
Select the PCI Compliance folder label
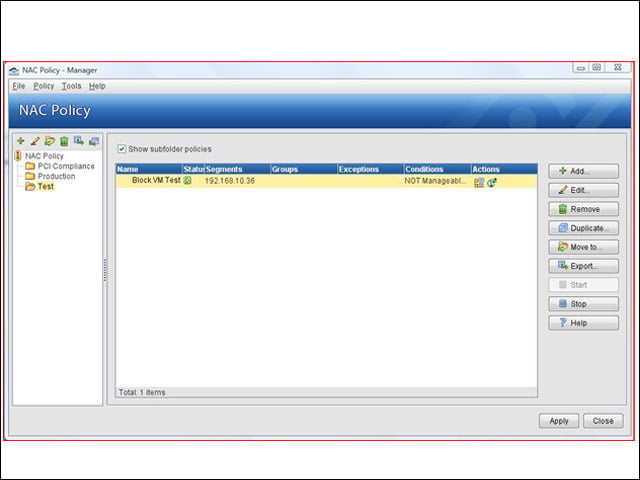click(x=66, y=166)
